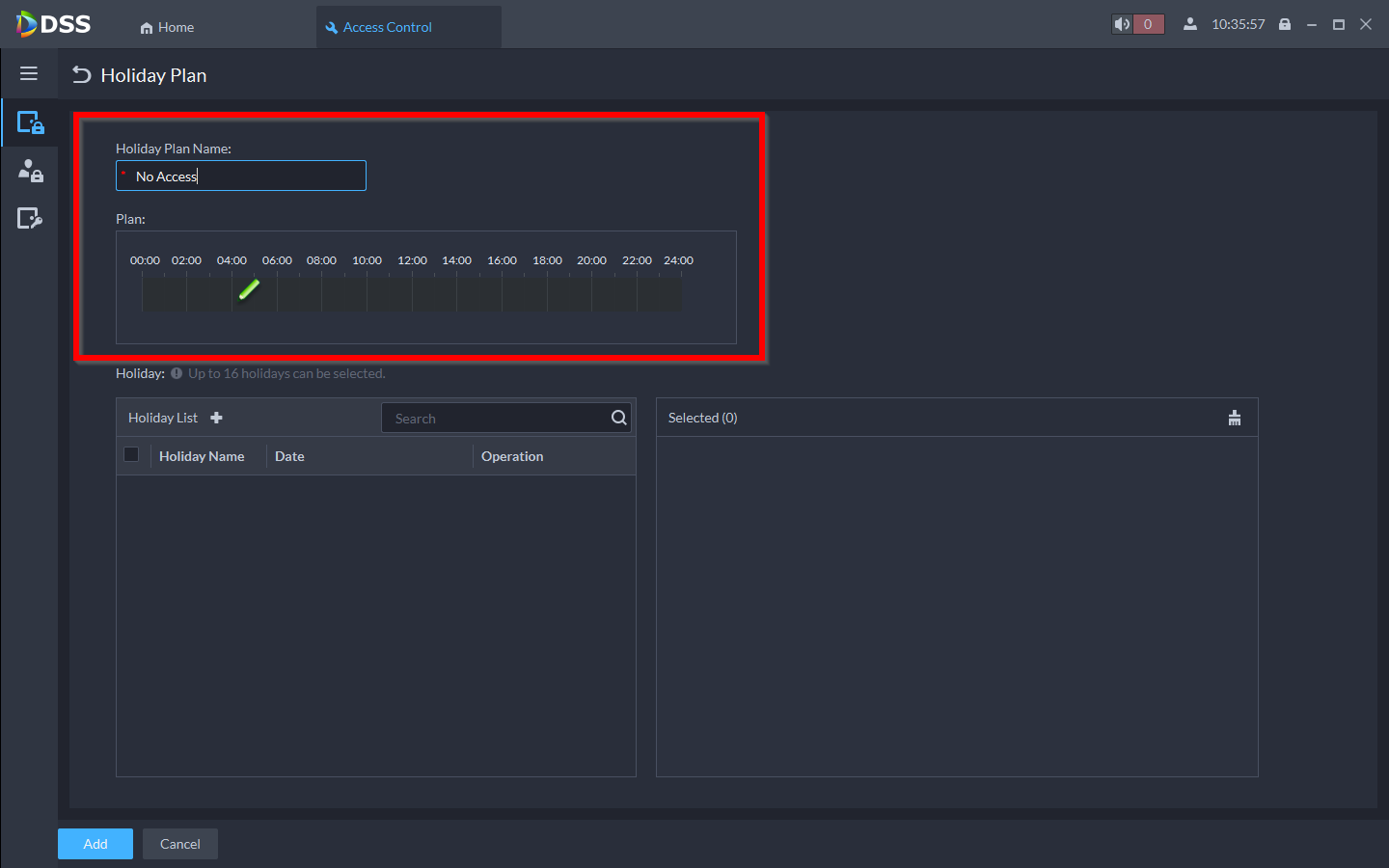Click the Cancel button
The image size is (1389, 868).
click(179, 844)
